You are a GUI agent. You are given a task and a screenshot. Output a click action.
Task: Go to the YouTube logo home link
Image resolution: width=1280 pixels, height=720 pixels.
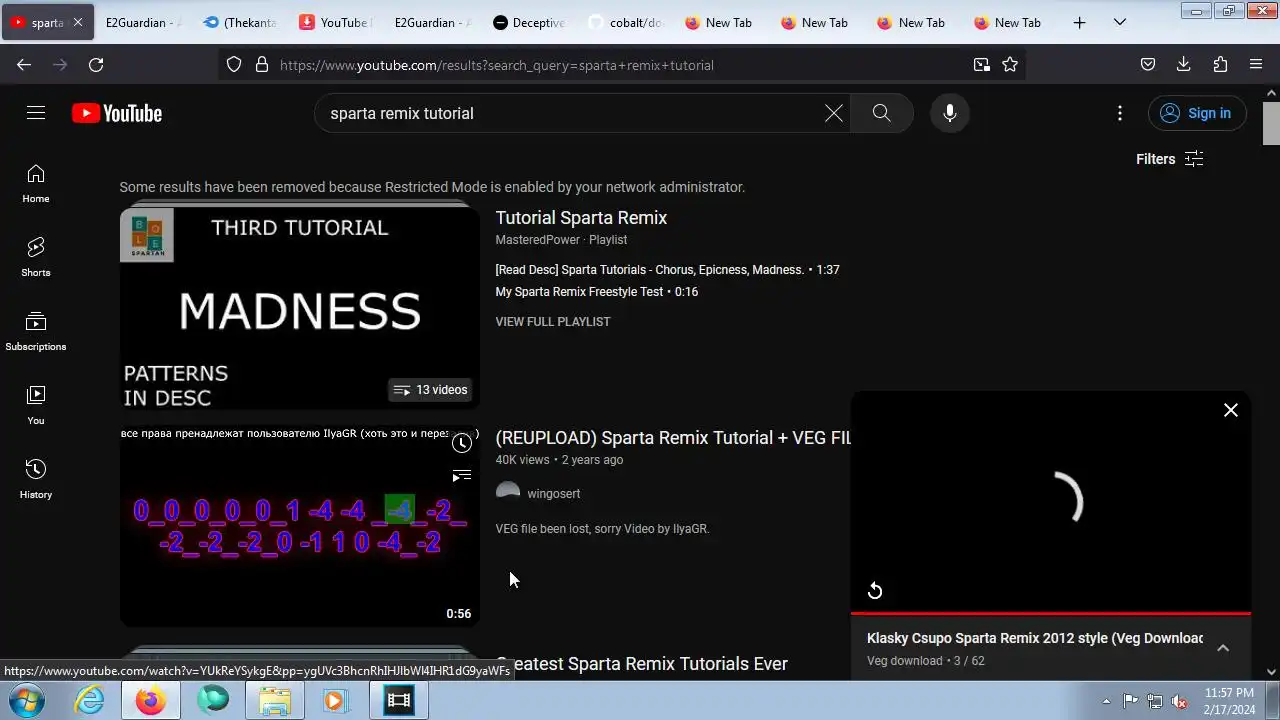click(x=117, y=113)
